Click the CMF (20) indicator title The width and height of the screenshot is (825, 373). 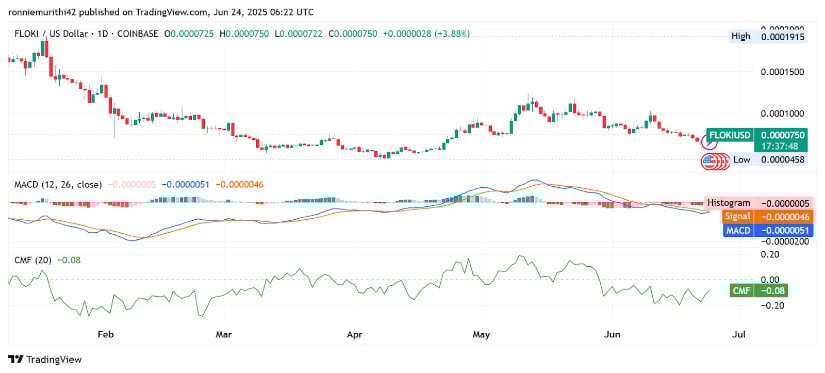click(x=33, y=260)
